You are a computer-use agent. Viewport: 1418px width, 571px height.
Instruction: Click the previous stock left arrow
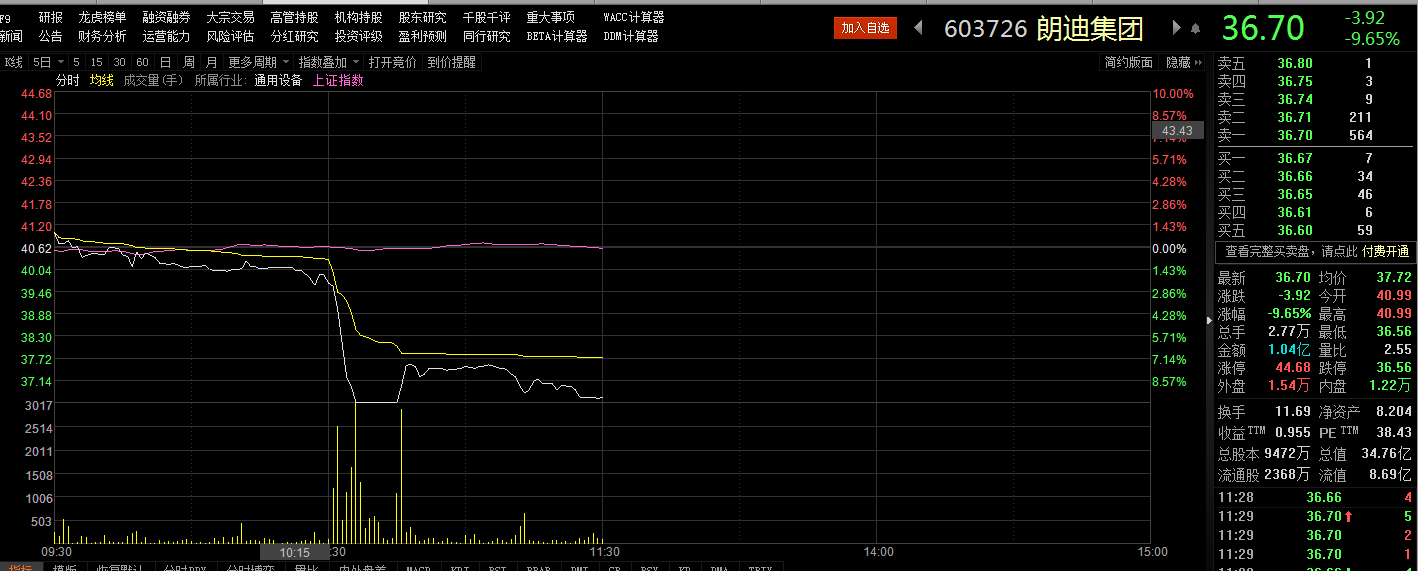coord(919,28)
